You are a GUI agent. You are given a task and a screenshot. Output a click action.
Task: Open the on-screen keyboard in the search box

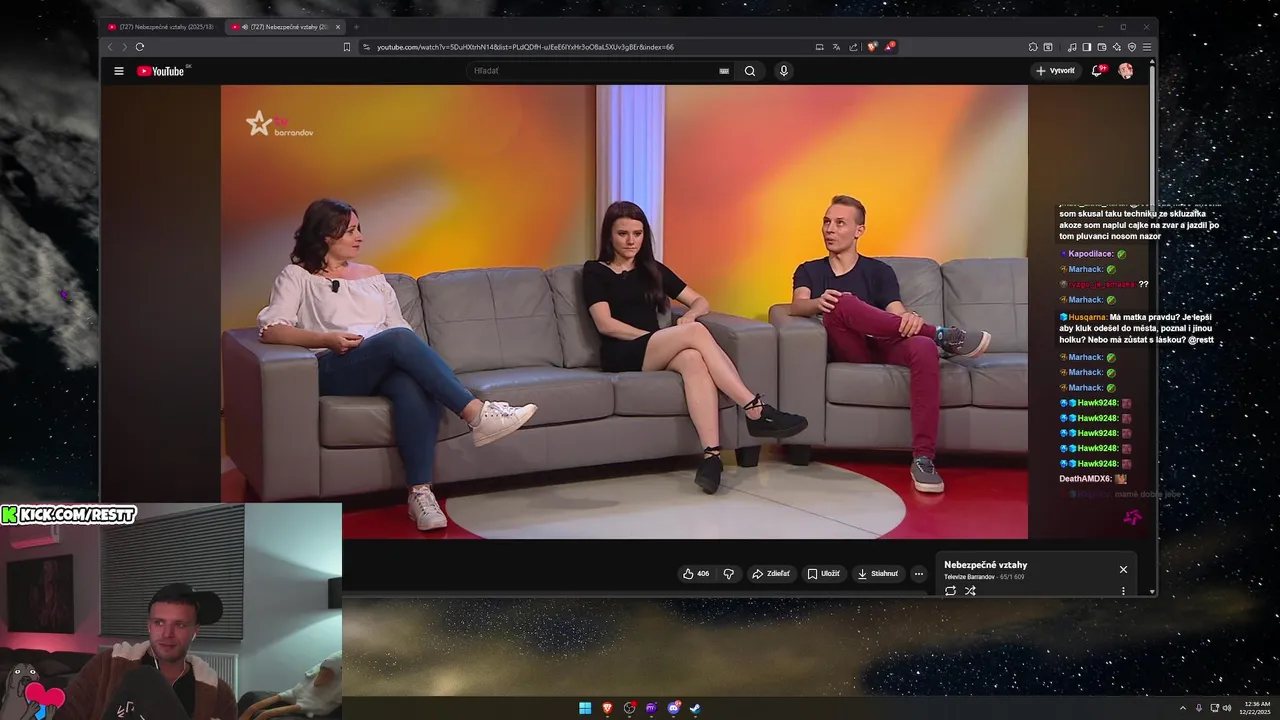click(x=724, y=71)
